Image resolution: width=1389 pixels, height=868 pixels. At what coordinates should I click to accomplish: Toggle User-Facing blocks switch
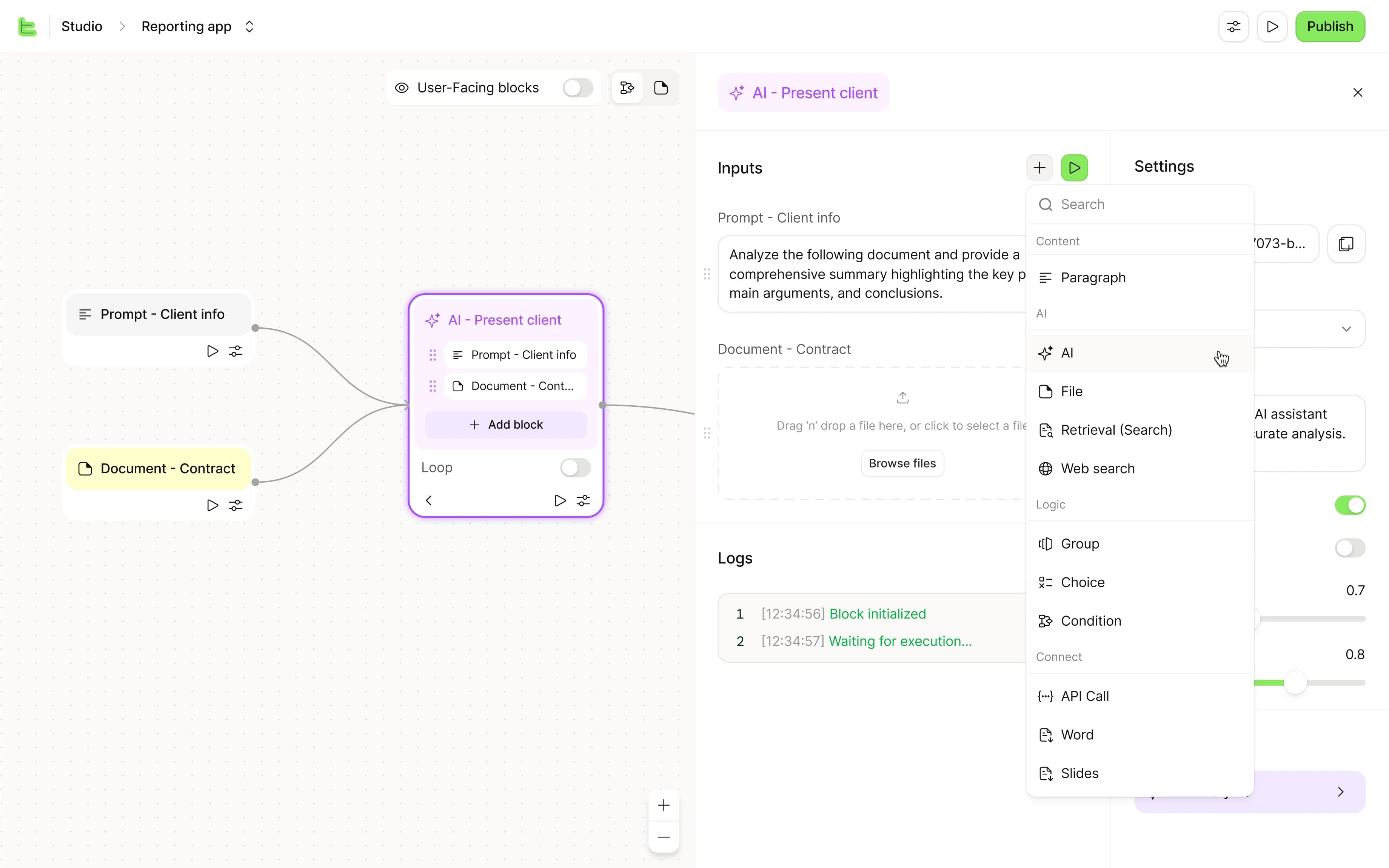coord(577,88)
